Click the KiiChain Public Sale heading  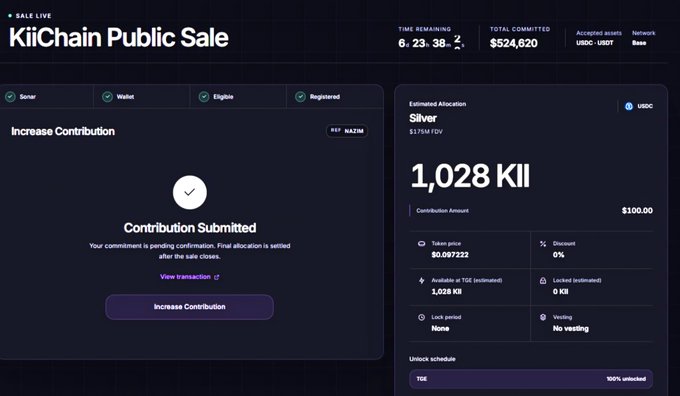(x=118, y=37)
